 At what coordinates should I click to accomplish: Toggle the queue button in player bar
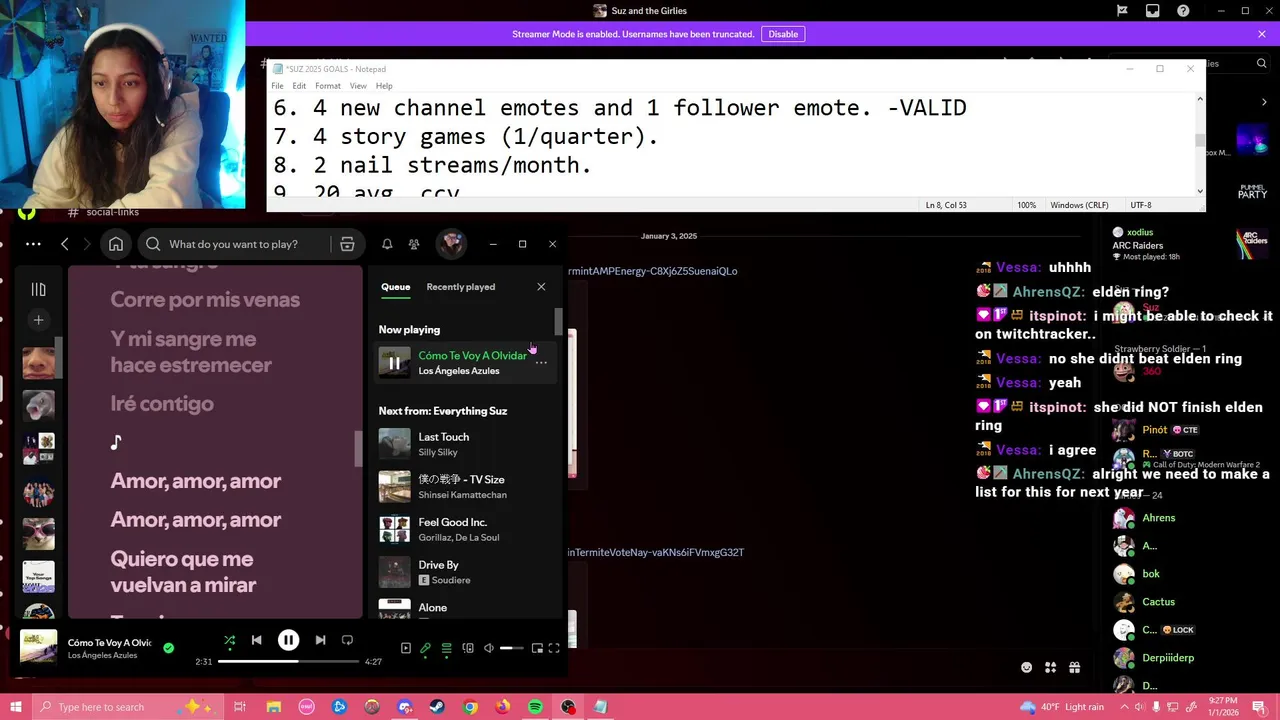click(x=446, y=648)
